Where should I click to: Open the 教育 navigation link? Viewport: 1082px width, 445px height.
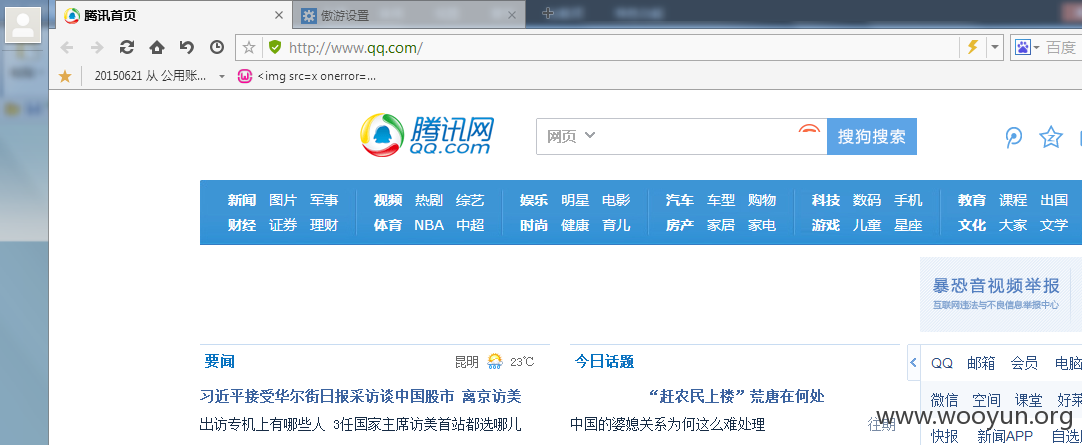click(x=972, y=200)
